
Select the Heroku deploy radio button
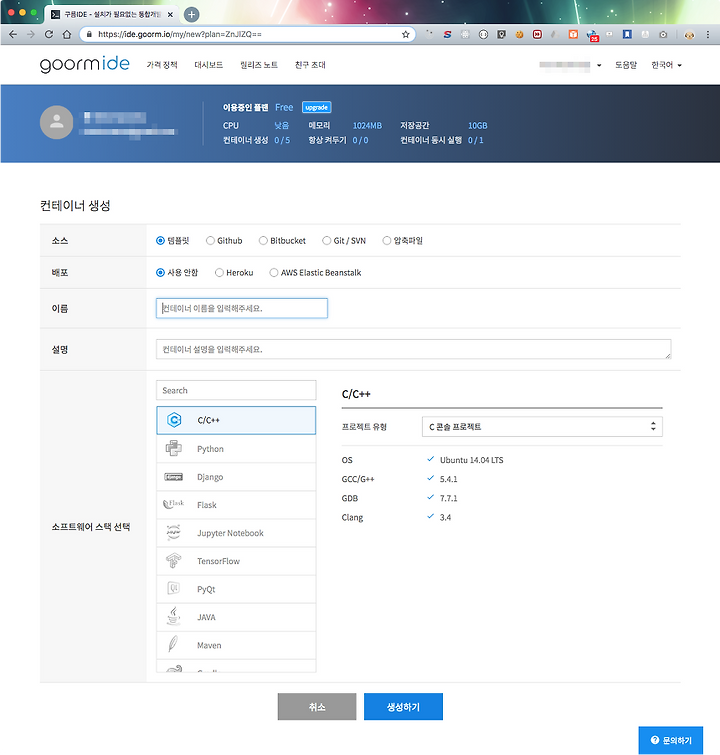click(219, 273)
